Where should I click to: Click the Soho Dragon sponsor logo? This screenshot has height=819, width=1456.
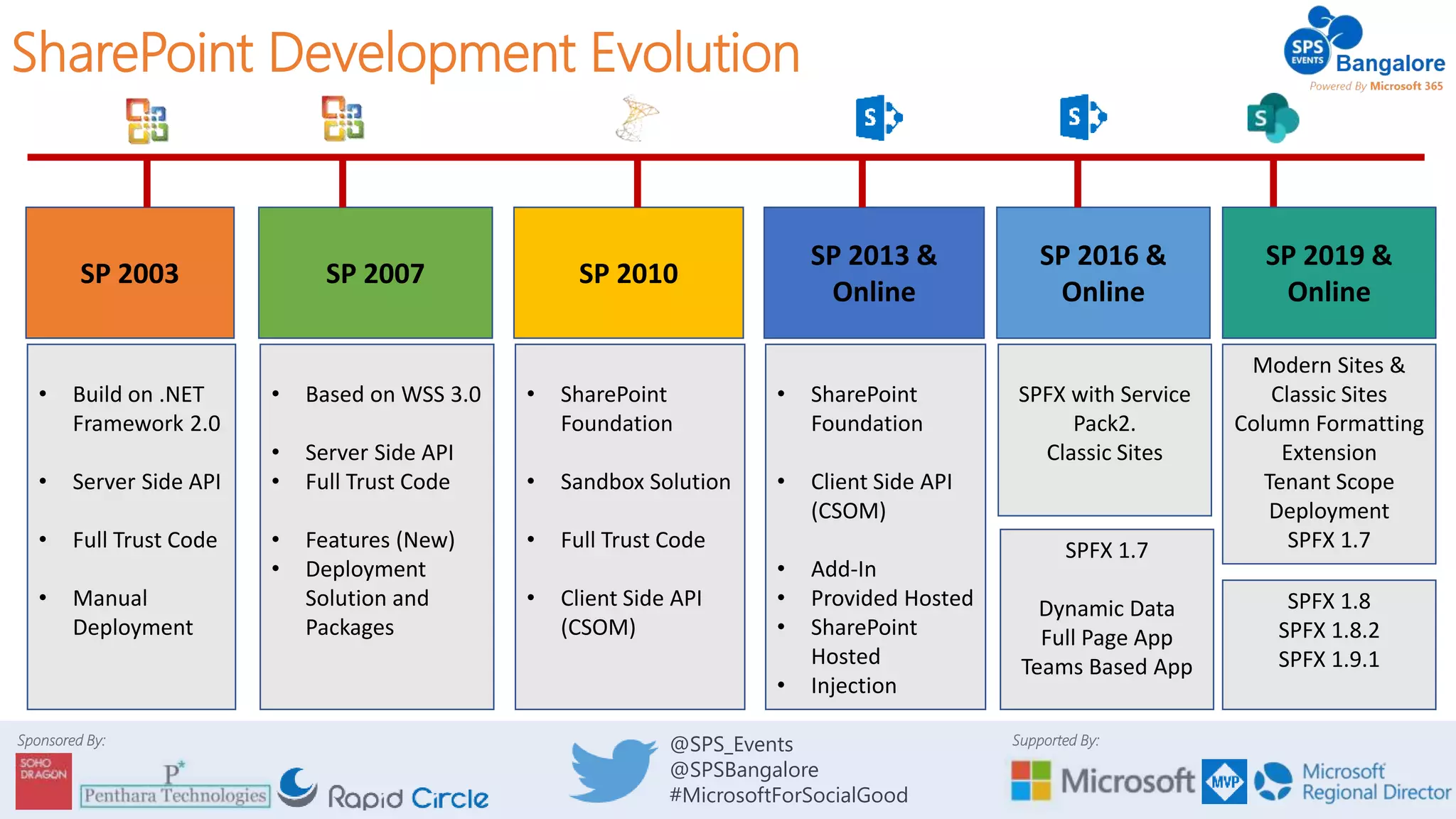pyautogui.click(x=43, y=781)
